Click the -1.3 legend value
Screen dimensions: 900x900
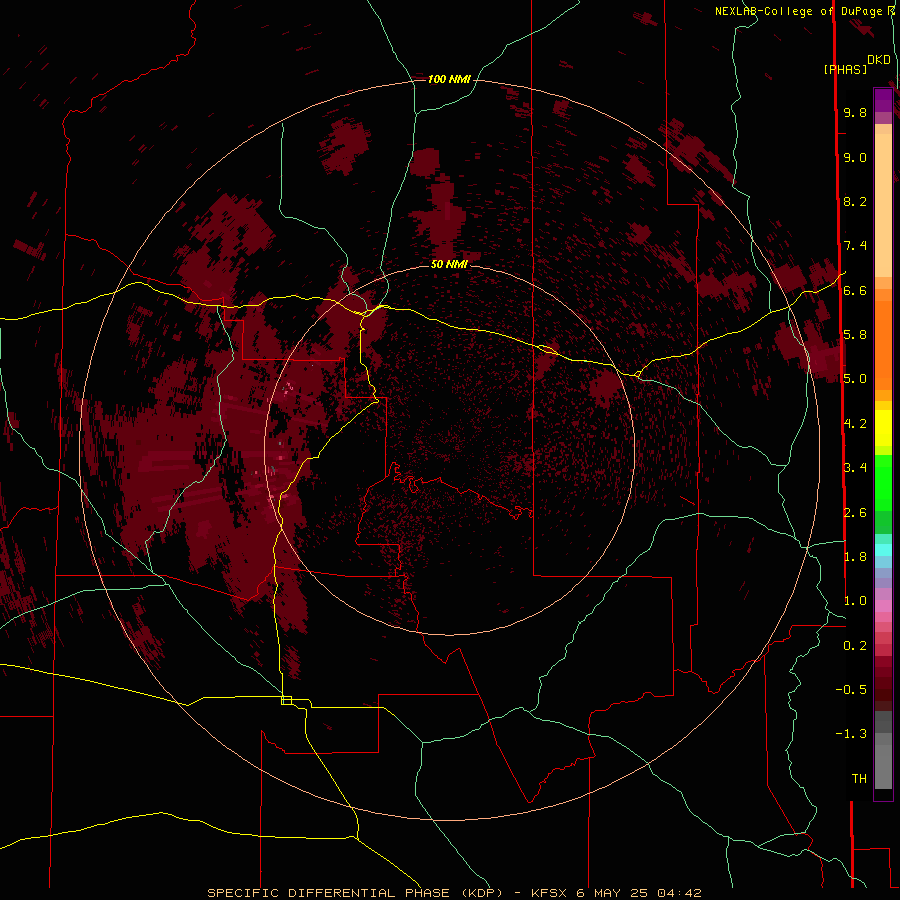pos(851,734)
